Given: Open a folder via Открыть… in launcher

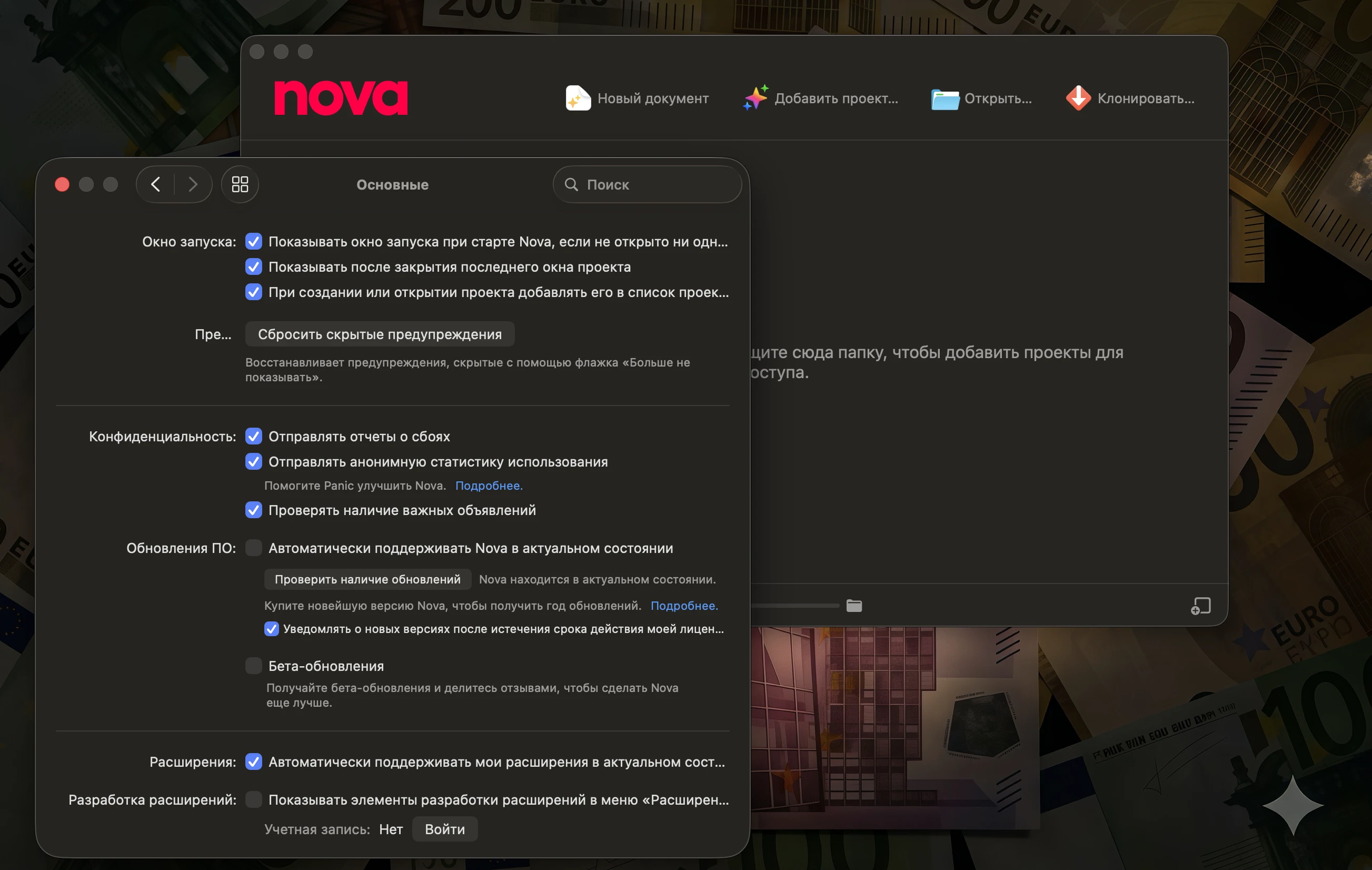Looking at the screenshot, I should point(981,98).
